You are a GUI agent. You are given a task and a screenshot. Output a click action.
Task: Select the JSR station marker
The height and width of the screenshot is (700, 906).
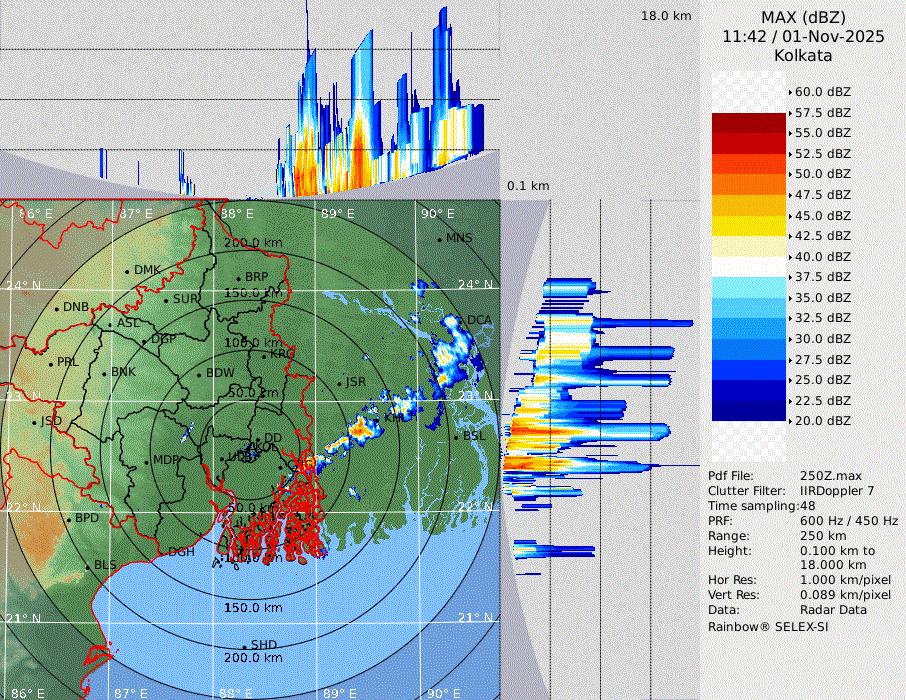coord(339,383)
